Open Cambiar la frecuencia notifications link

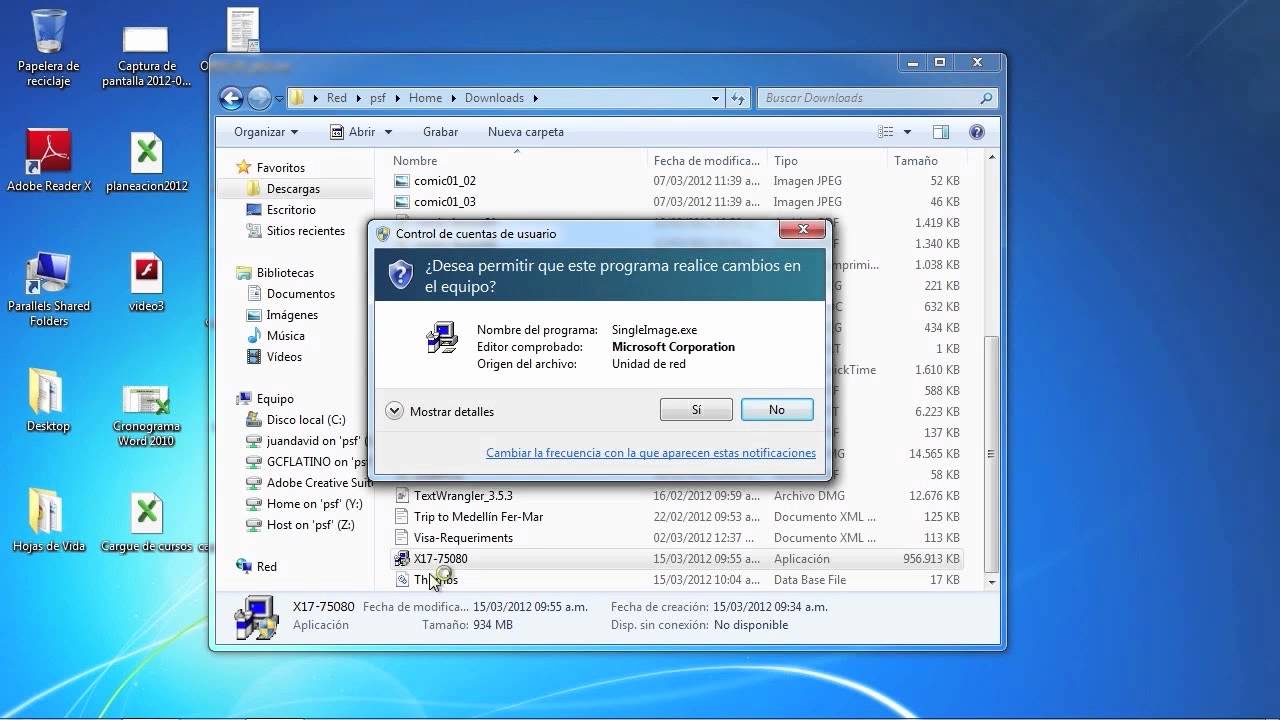[651, 453]
